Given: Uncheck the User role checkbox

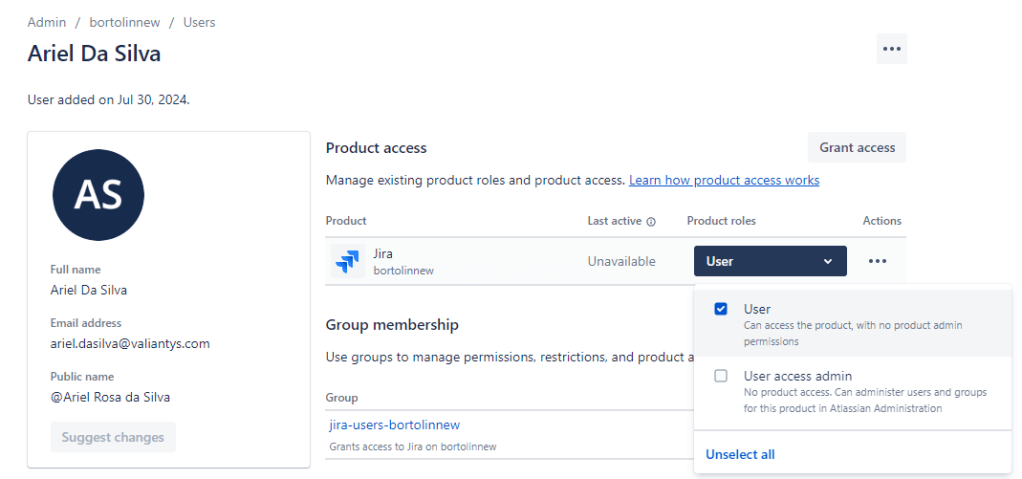Looking at the screenshot, I should coord(721,310).
